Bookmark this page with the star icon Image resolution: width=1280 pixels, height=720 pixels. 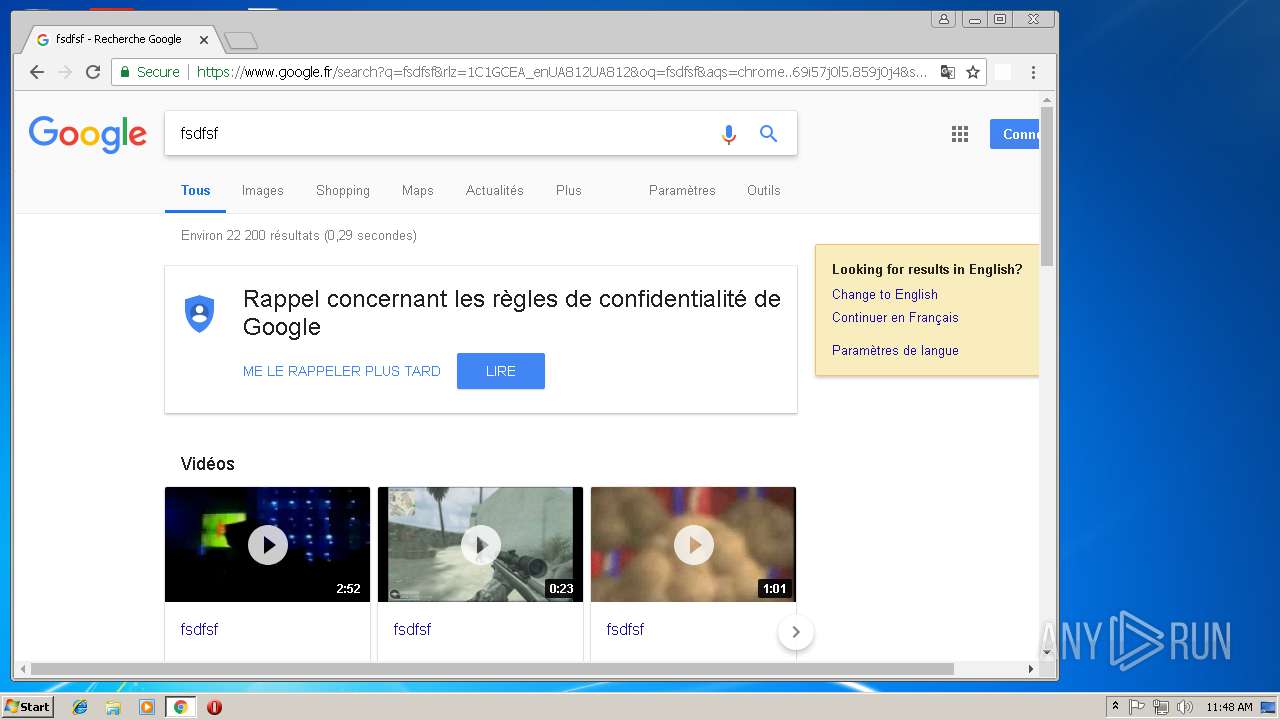[x=972, y=72]
